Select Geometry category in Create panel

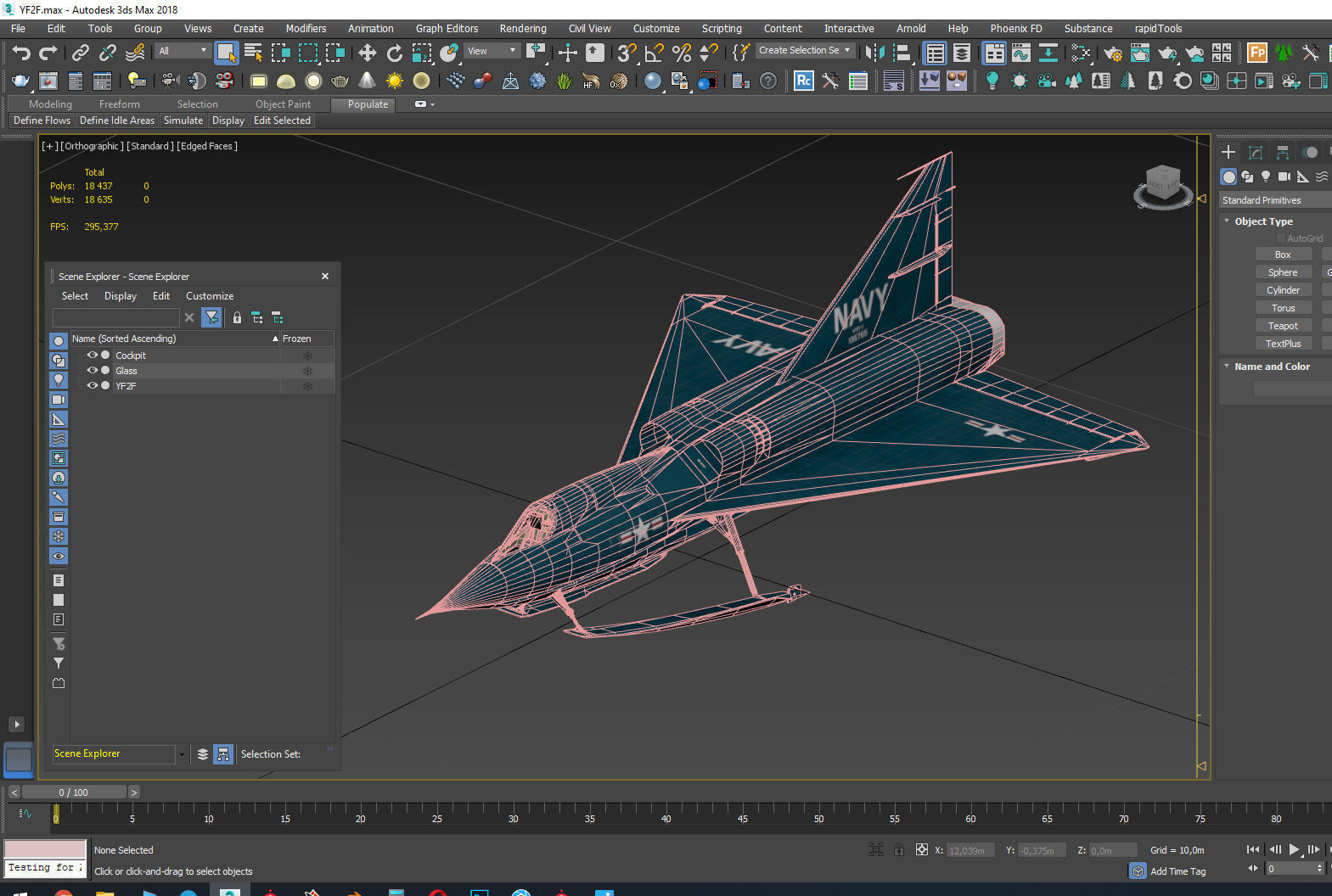(1228, 176)
